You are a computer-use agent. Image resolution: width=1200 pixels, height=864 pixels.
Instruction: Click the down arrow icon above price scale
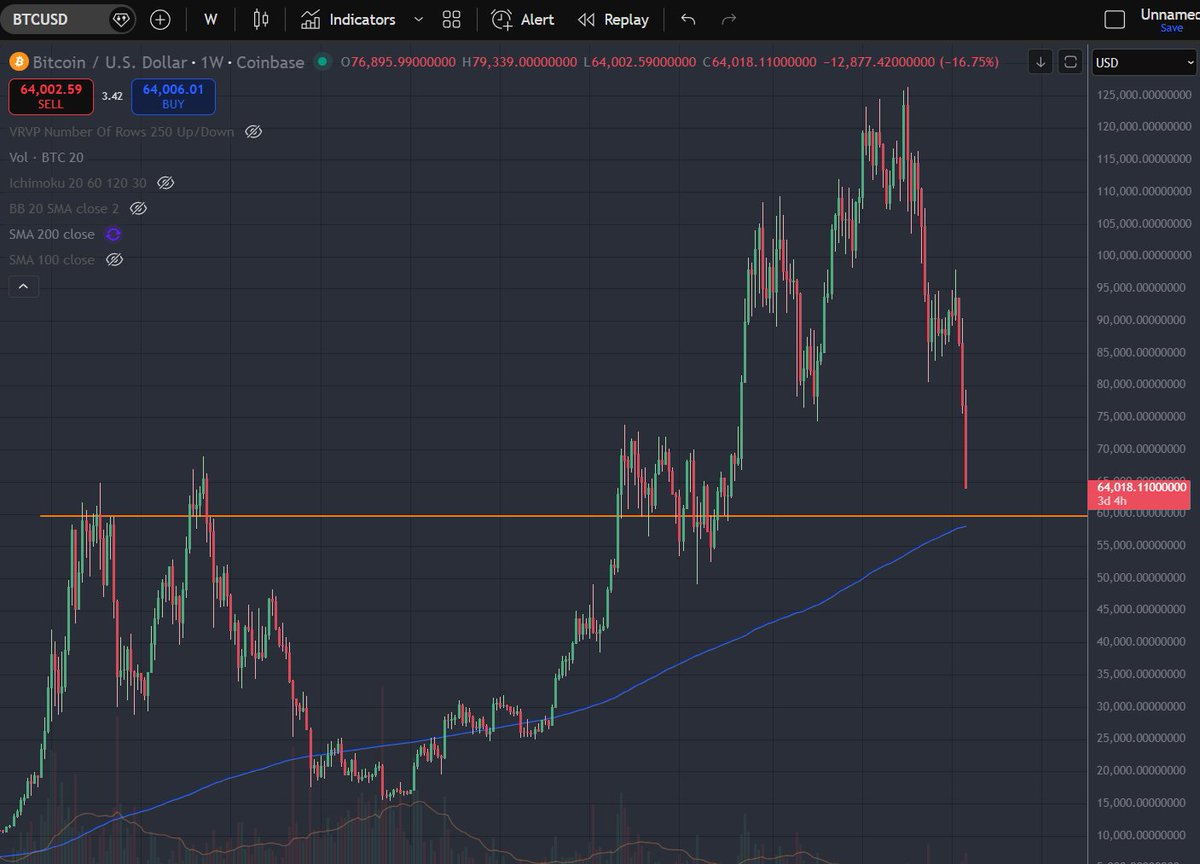1041,62
